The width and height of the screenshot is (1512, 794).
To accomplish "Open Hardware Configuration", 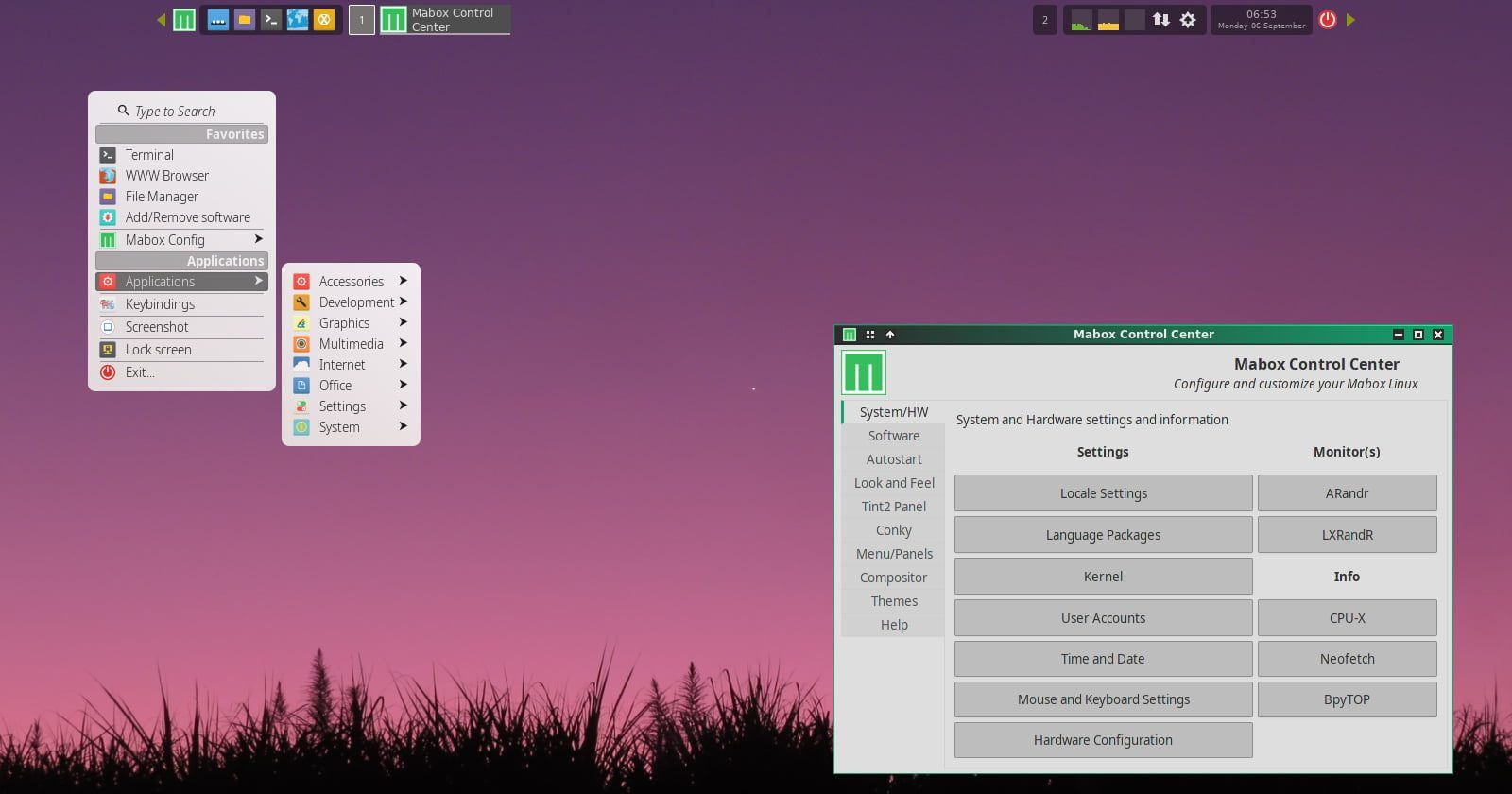I will [x=1103, y=740].
